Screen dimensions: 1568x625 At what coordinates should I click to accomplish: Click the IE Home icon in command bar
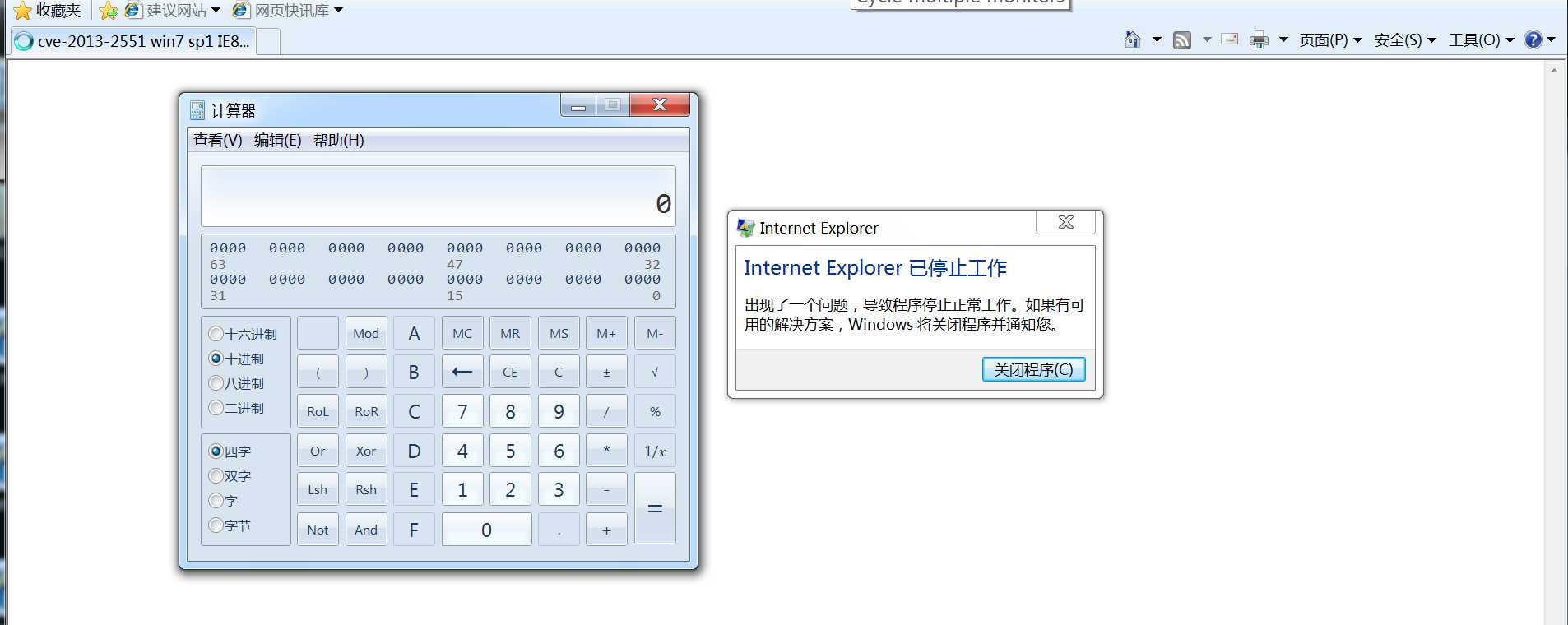point(1133,39)
